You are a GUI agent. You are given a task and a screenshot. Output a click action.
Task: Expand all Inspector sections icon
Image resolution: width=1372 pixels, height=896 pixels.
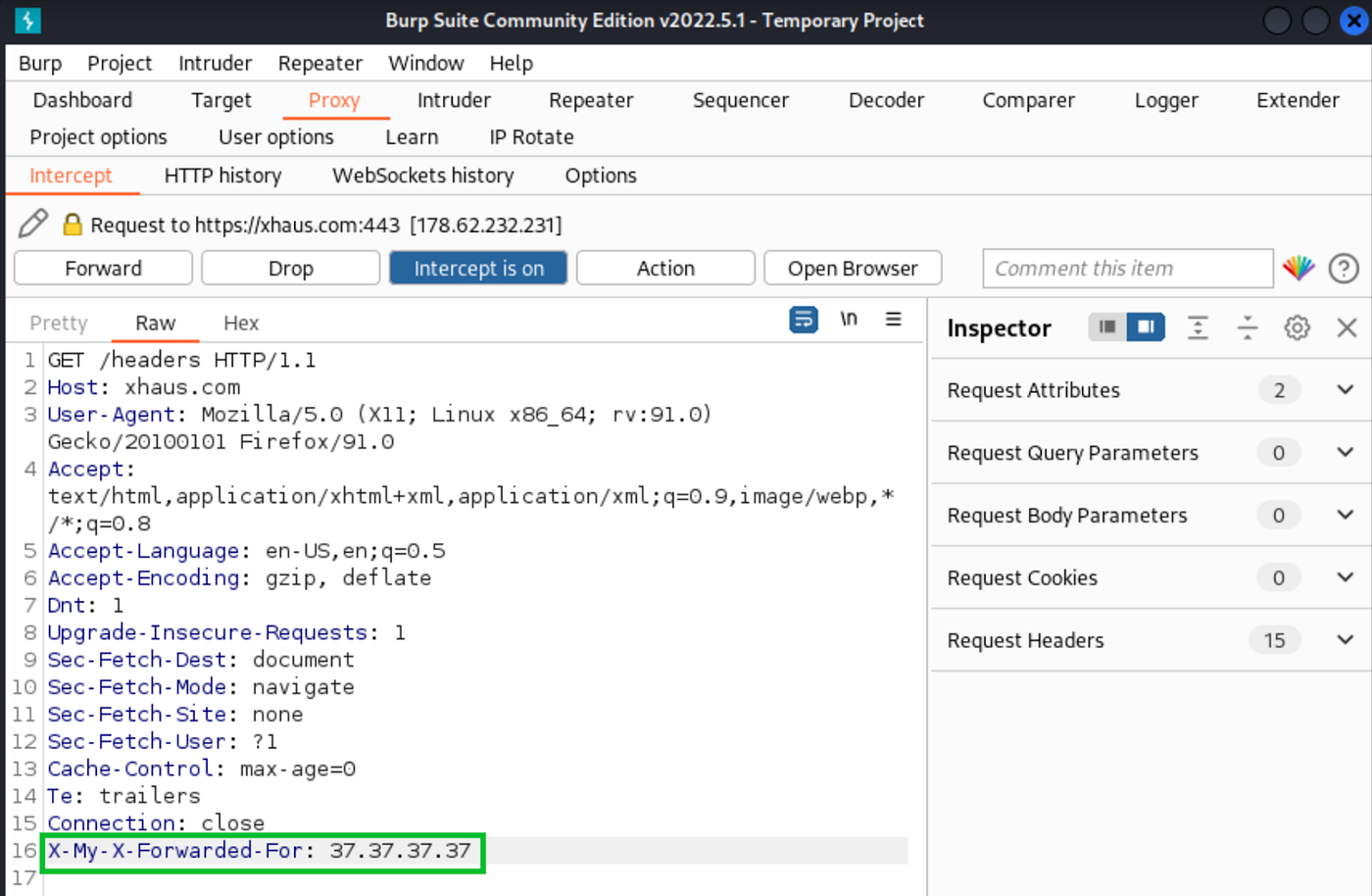pos(1198,327)
